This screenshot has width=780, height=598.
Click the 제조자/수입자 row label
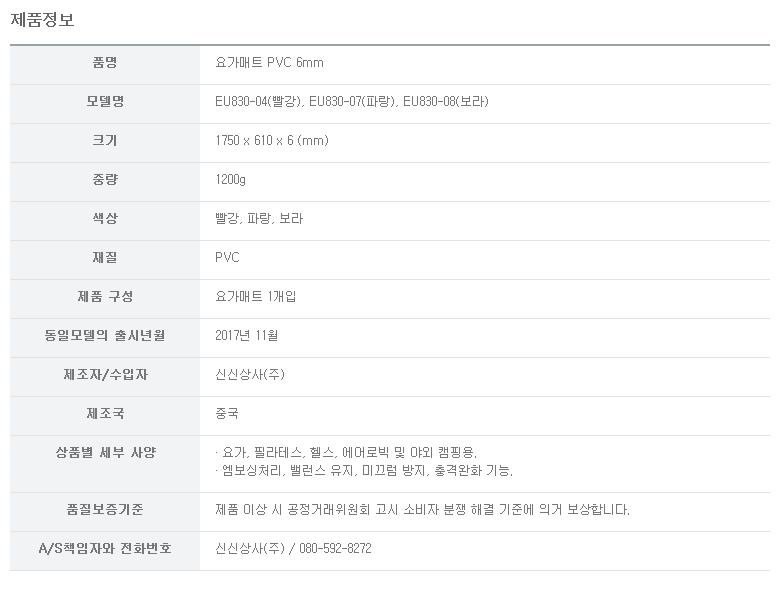point(104,375)
